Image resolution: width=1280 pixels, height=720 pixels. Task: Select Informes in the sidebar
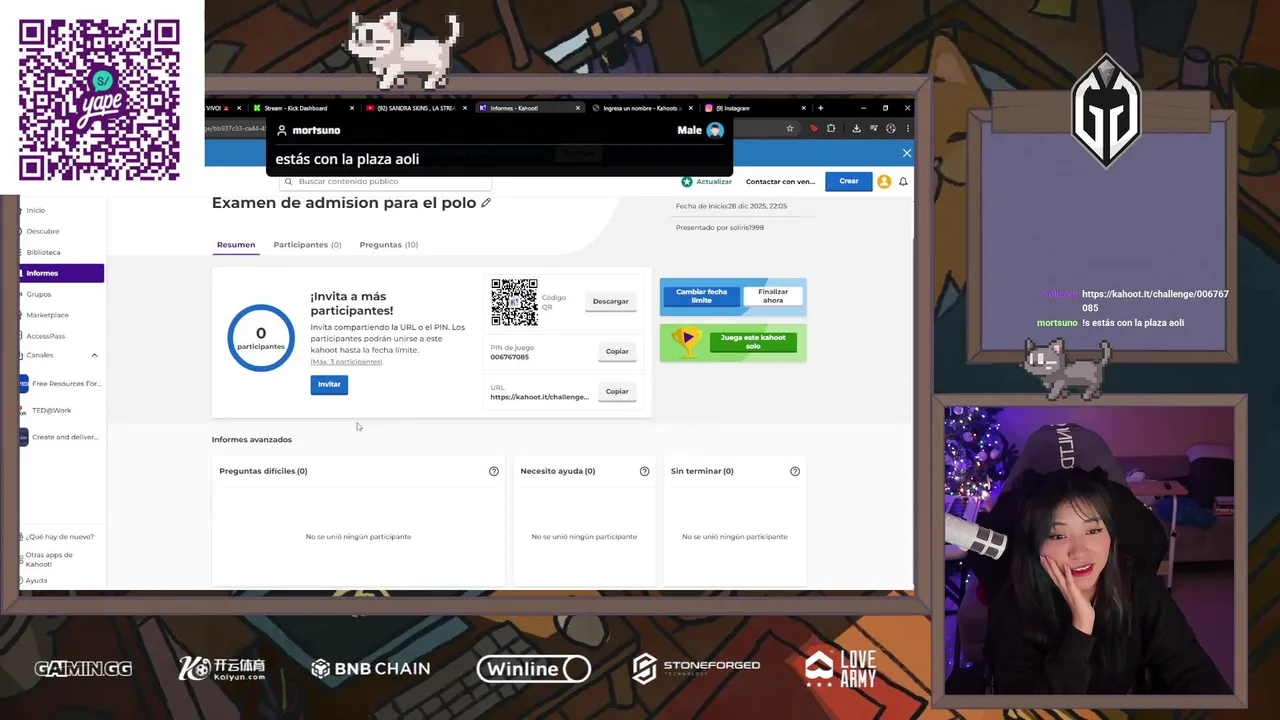pos(61,273)
